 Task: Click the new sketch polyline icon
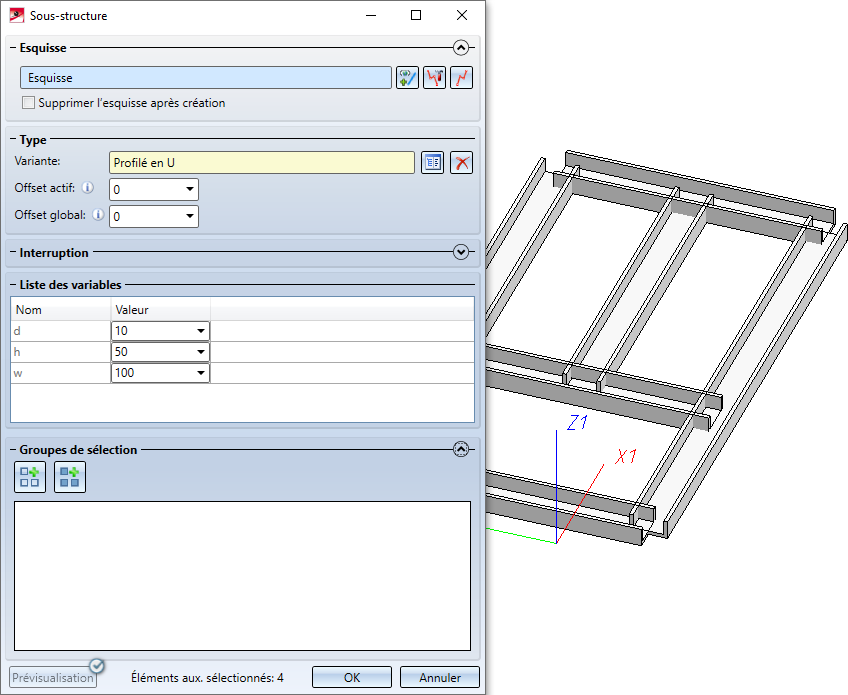coord(461,78)
